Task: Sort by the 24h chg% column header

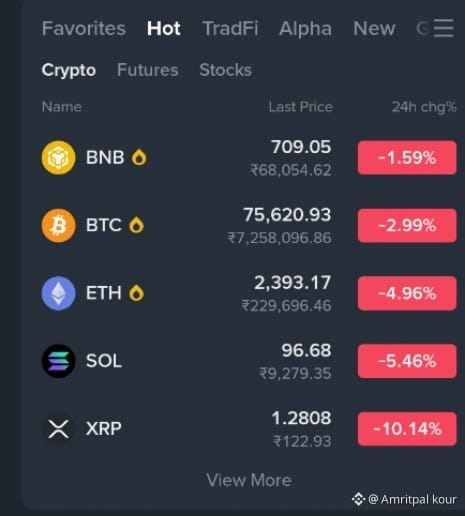Action: 424,107
